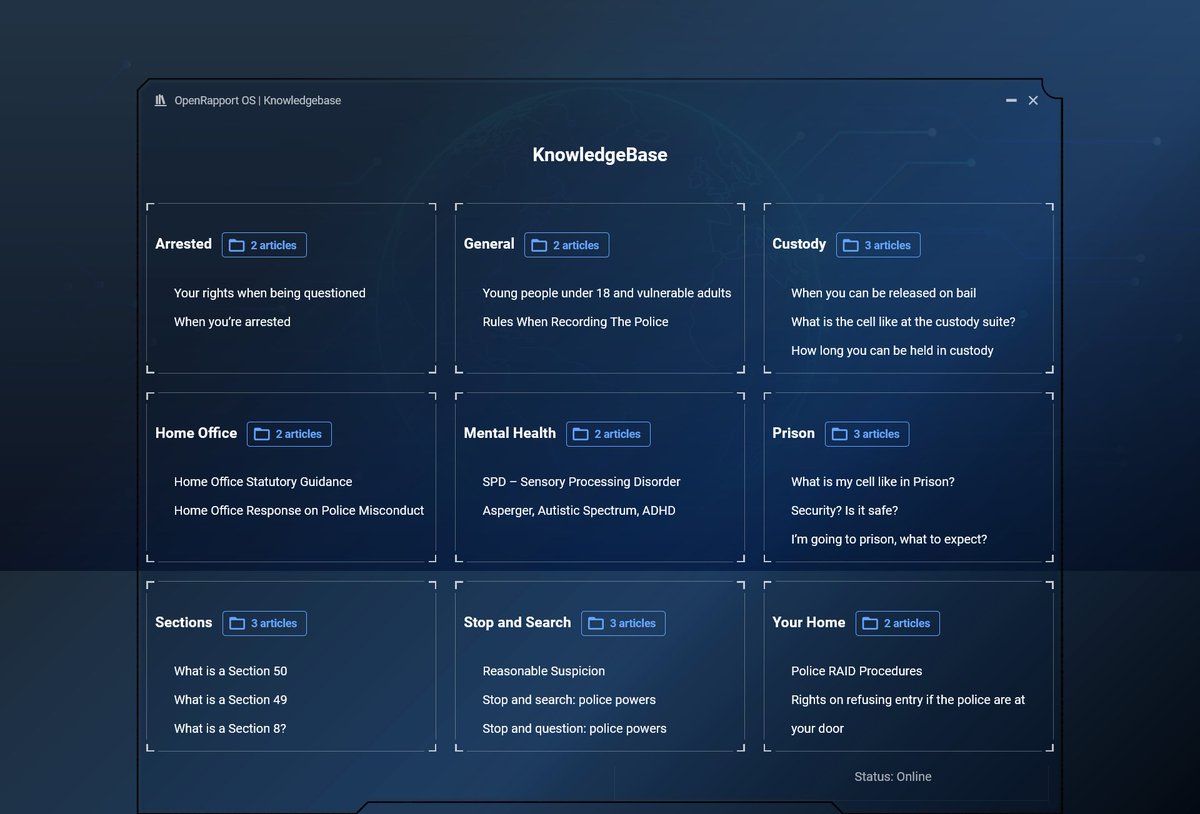Minimize the Knowledgebase window
Screen dimensions: 1200x814
[x=1011, y=100]
